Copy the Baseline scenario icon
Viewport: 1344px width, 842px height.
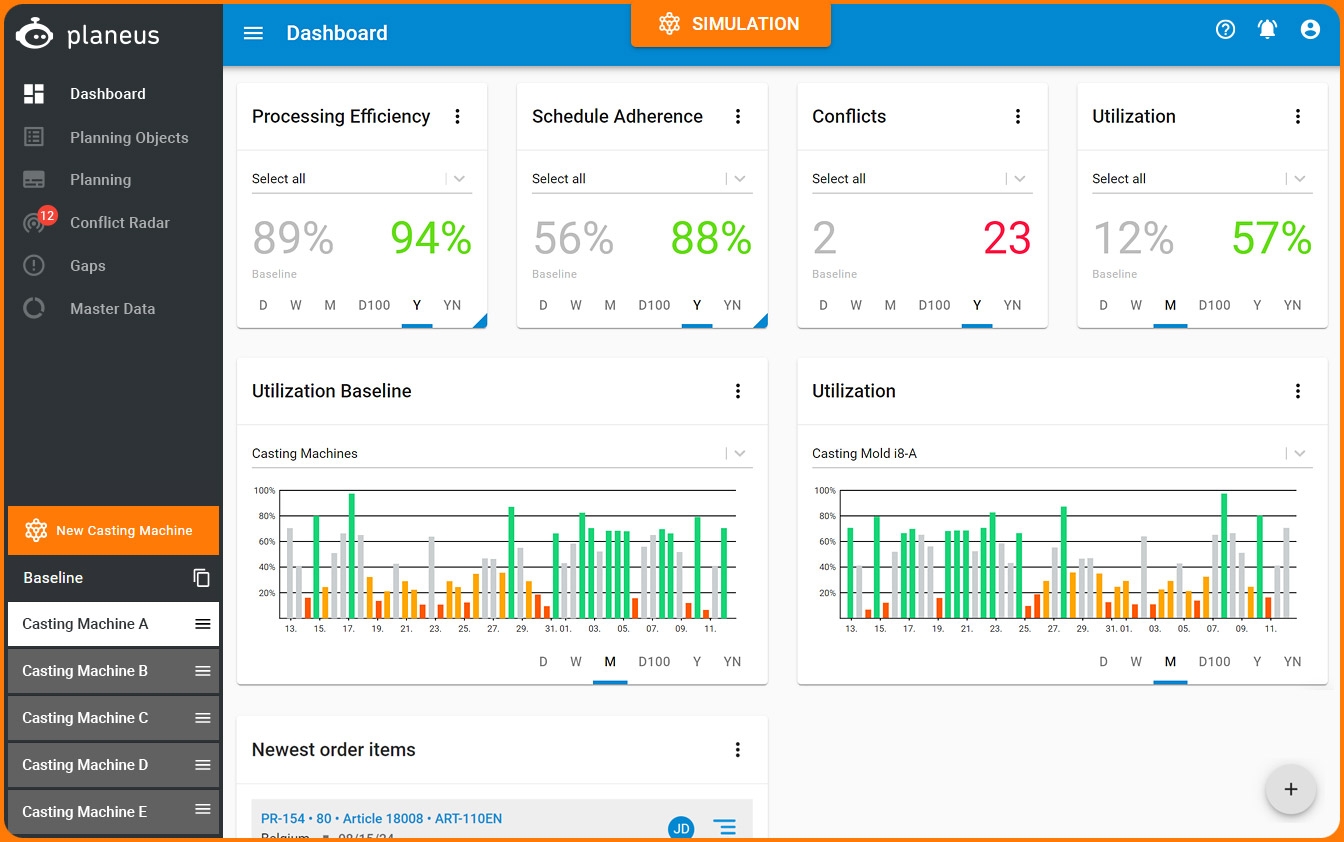pos(202,578)
